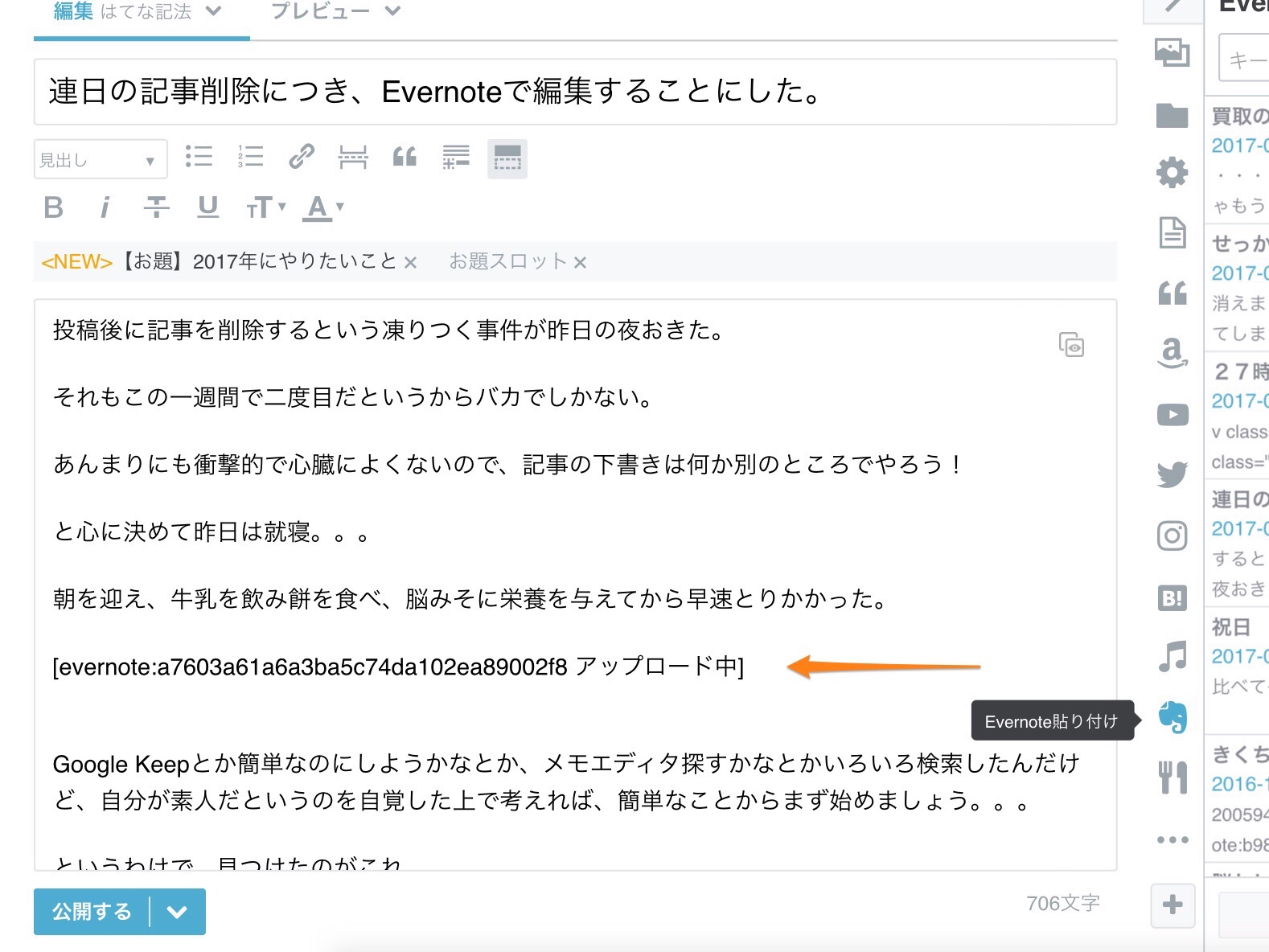This screenshot has width=1269, height=952.
Task: Click the paragraph starting with Google Keep
Action: point(565,782)
